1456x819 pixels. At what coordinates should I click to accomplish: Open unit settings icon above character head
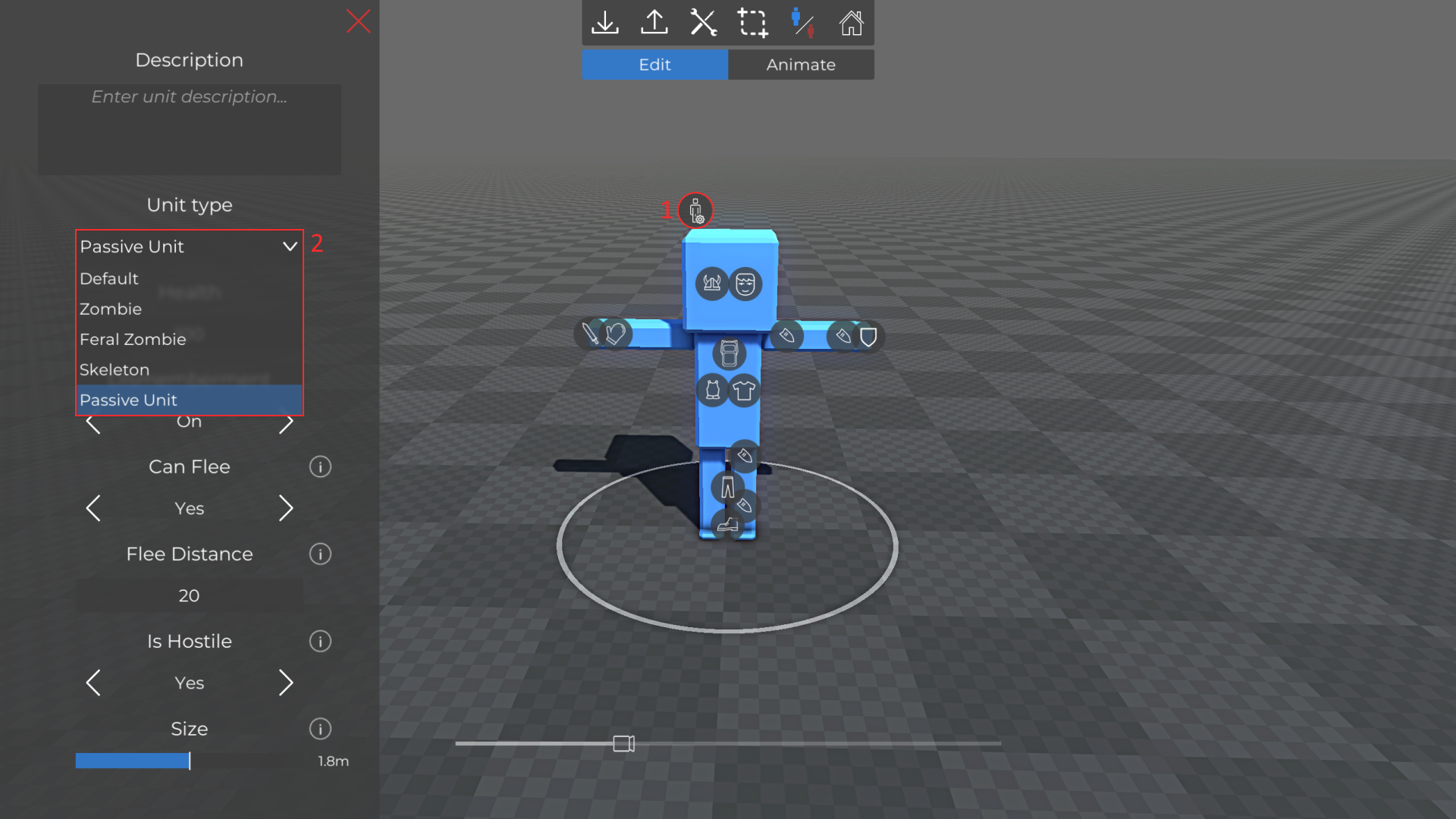695,211
